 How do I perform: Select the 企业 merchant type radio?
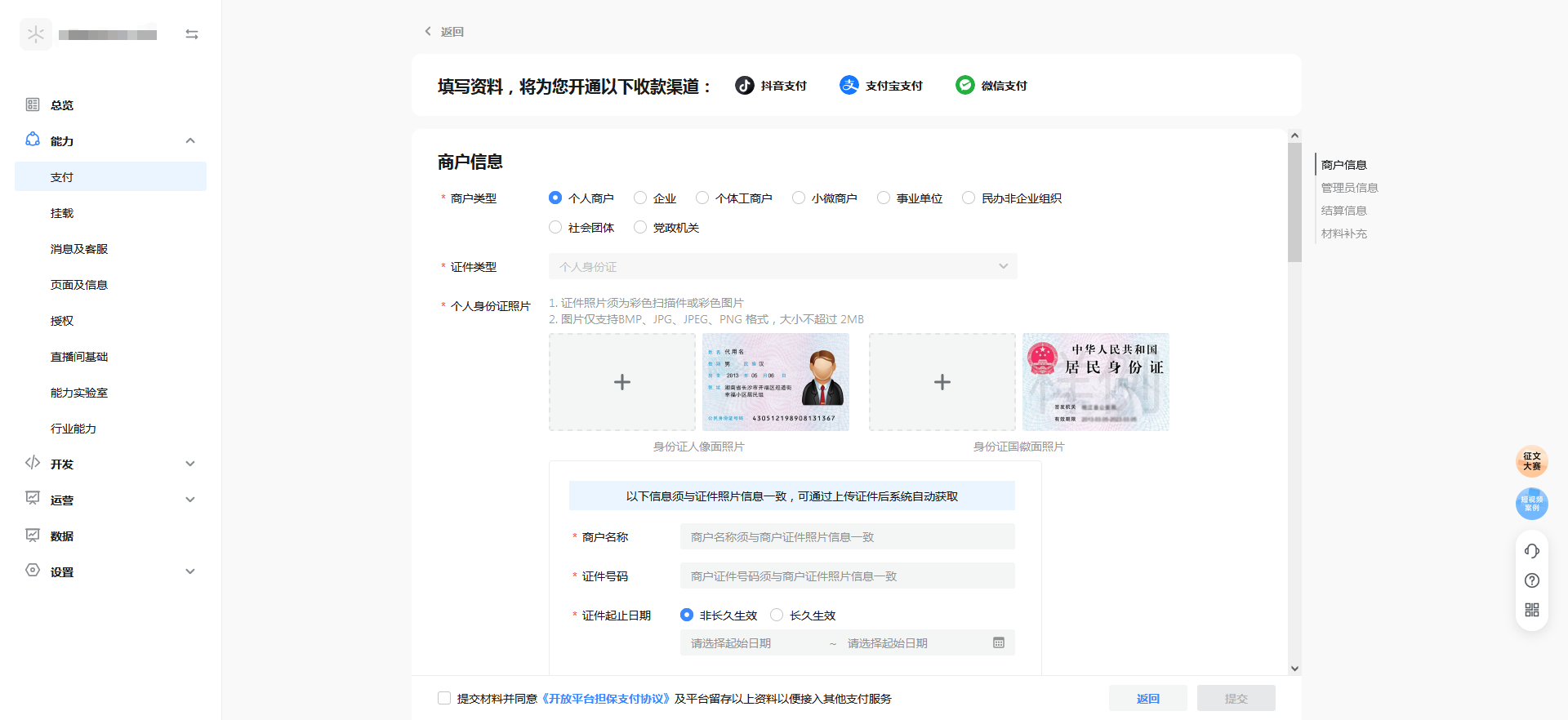coord(640,198)
